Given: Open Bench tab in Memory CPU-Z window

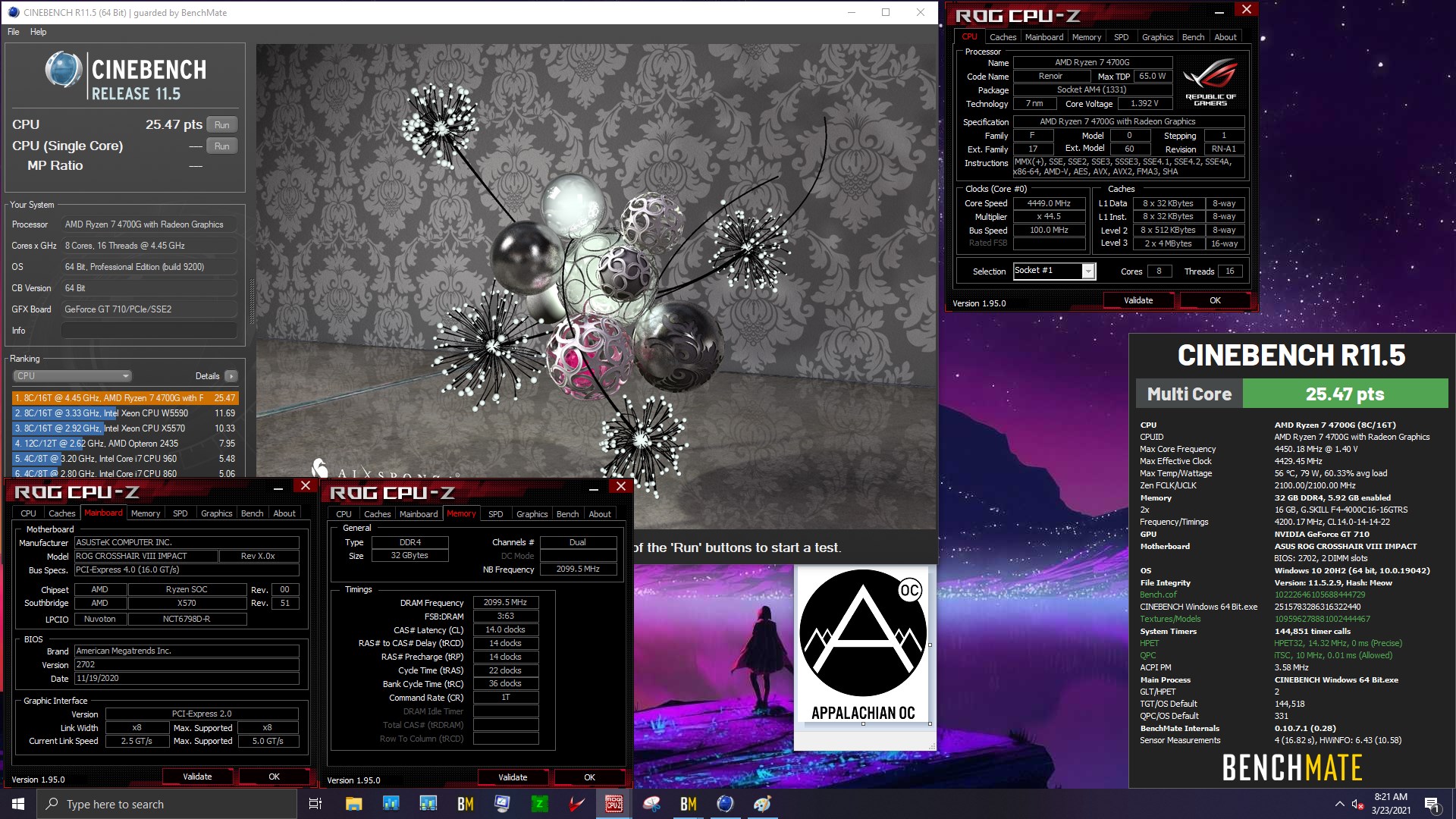Looking at the screenshot, I should 567,514.
